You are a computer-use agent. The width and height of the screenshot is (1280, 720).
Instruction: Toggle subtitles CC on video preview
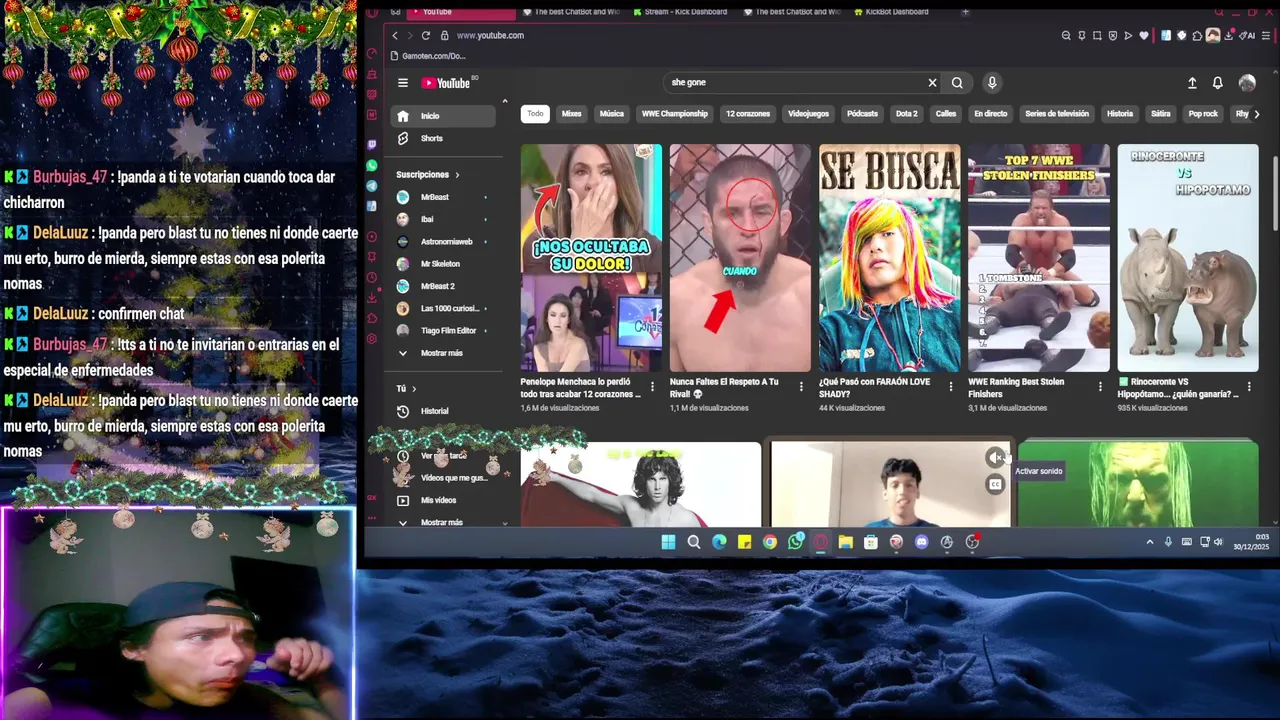995,484
